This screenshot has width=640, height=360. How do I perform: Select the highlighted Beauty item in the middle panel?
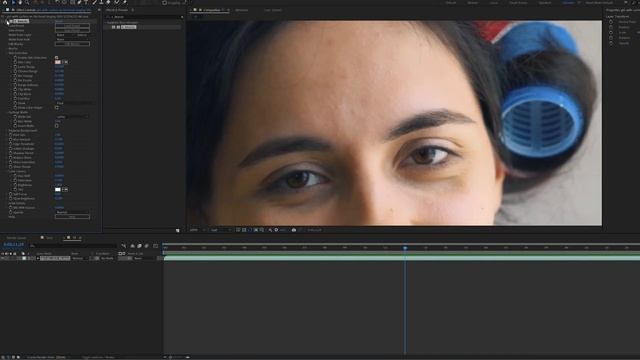pyautogui.click(x=129, y=27)
